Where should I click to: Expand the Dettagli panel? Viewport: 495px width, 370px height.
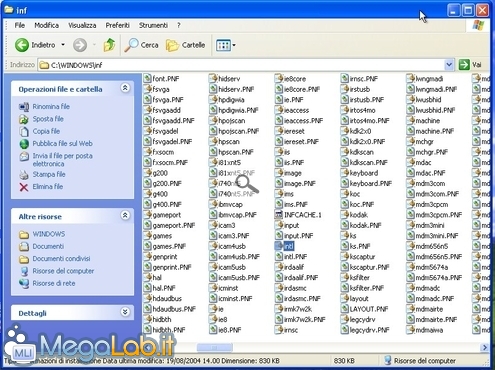tap(125, 312)
